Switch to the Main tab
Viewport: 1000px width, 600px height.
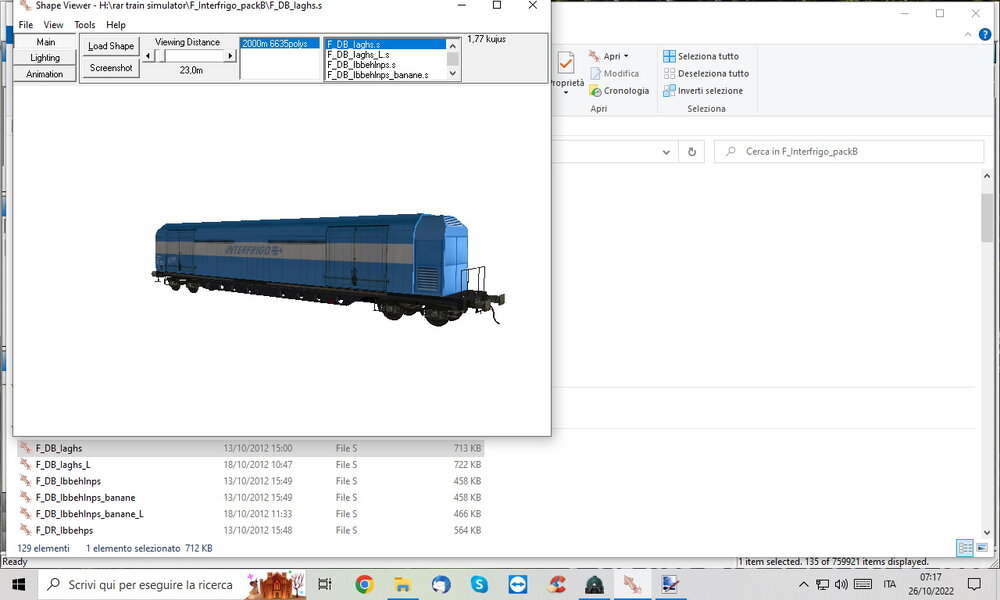click(x=45, y=41)
